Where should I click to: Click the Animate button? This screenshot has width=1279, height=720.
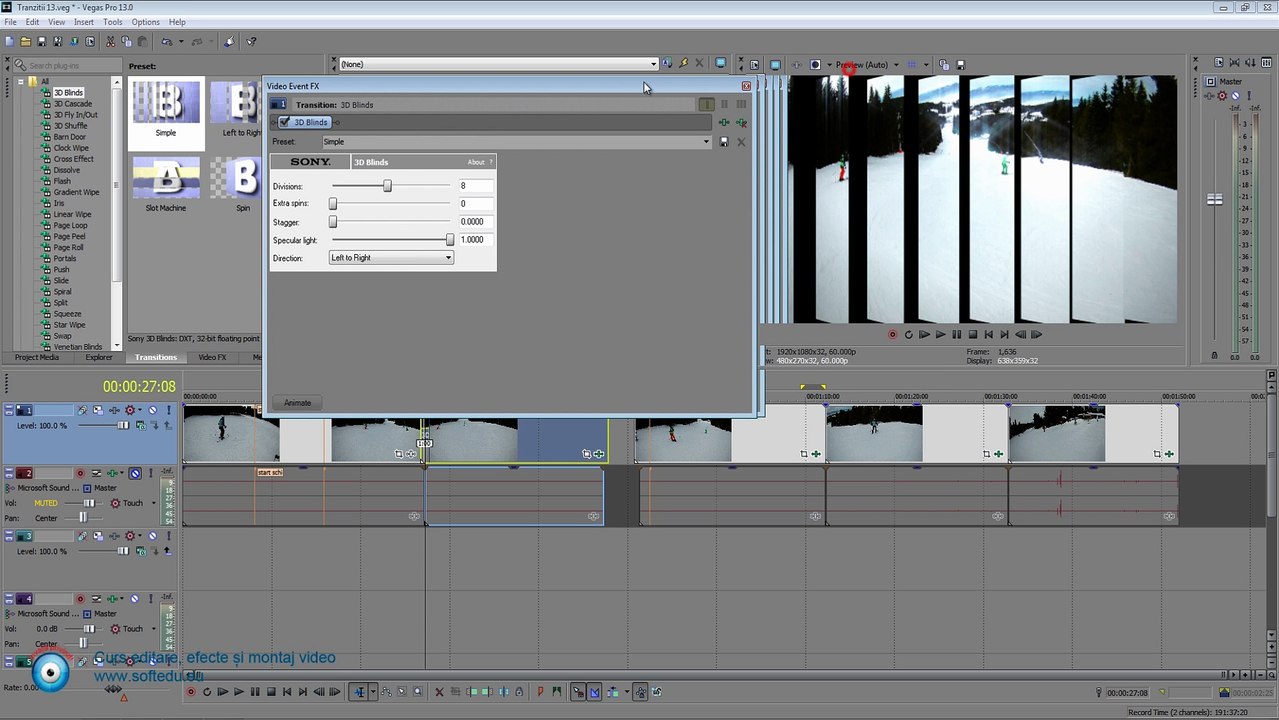pos(297,403)
